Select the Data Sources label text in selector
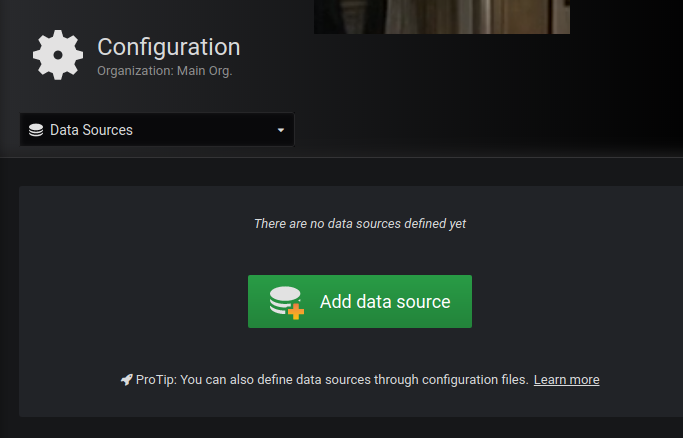 (x=91, y=130)
